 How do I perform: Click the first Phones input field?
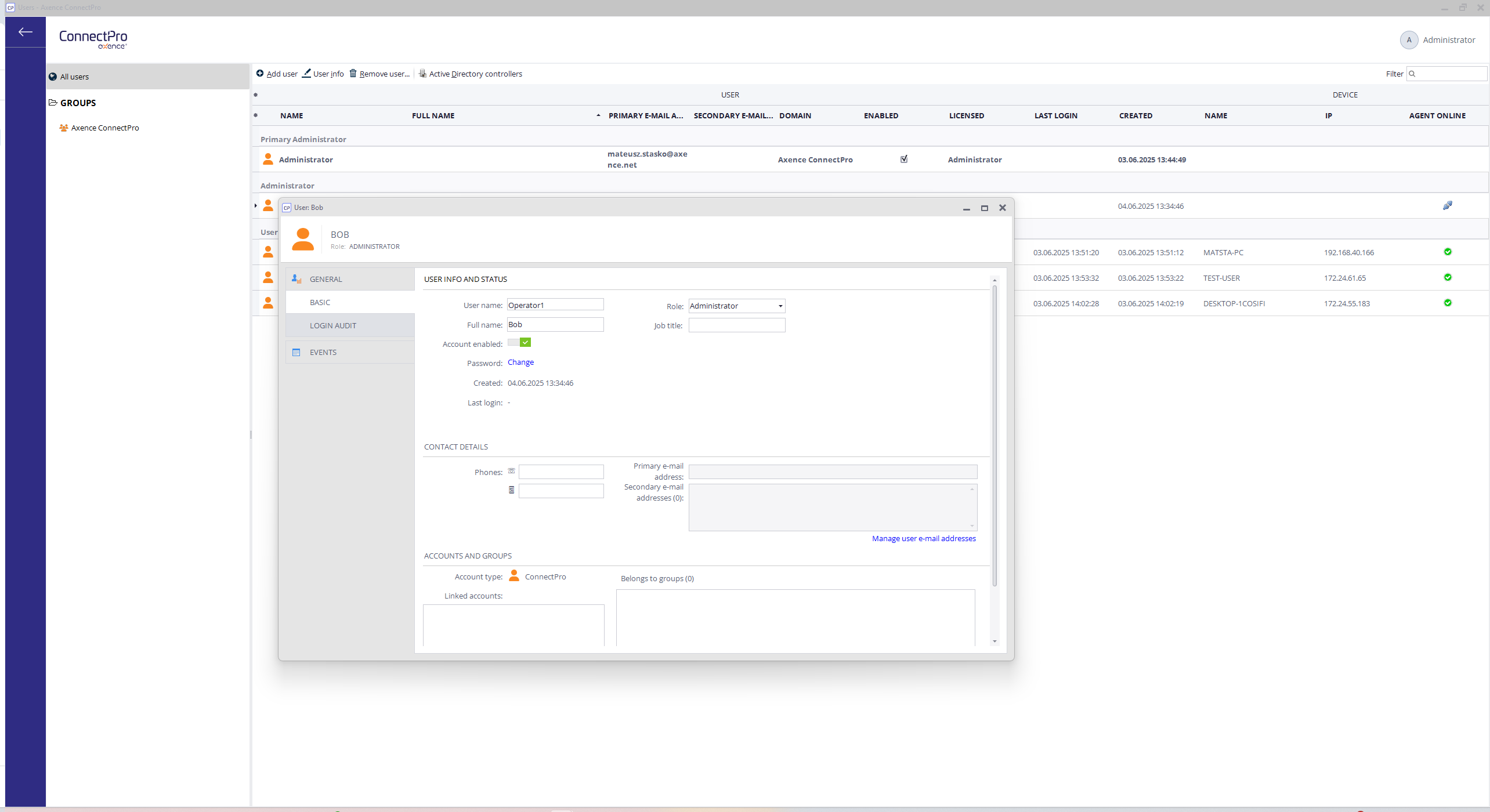point(561,472)
